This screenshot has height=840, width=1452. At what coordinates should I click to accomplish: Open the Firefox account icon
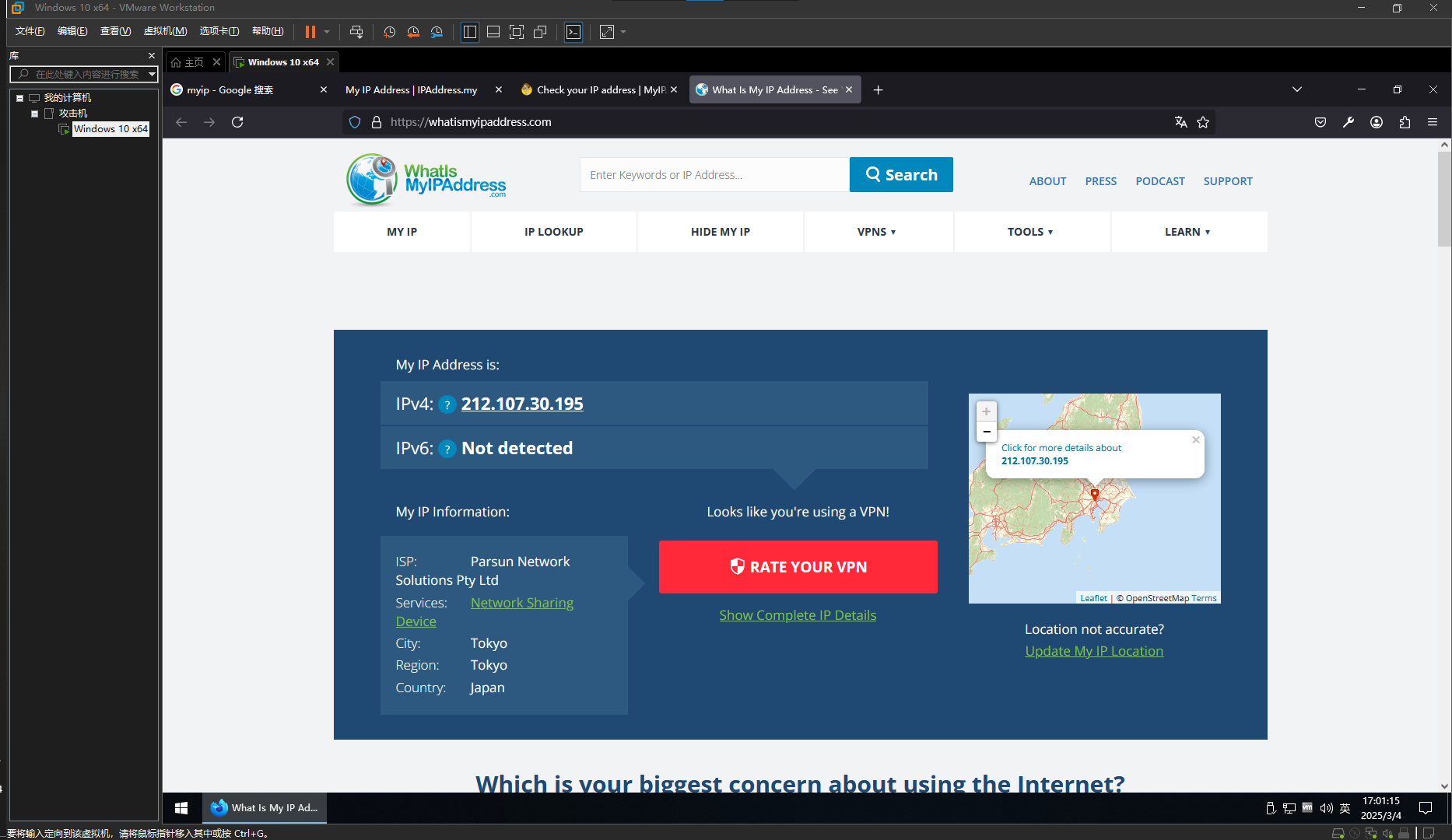point(1377,122)
